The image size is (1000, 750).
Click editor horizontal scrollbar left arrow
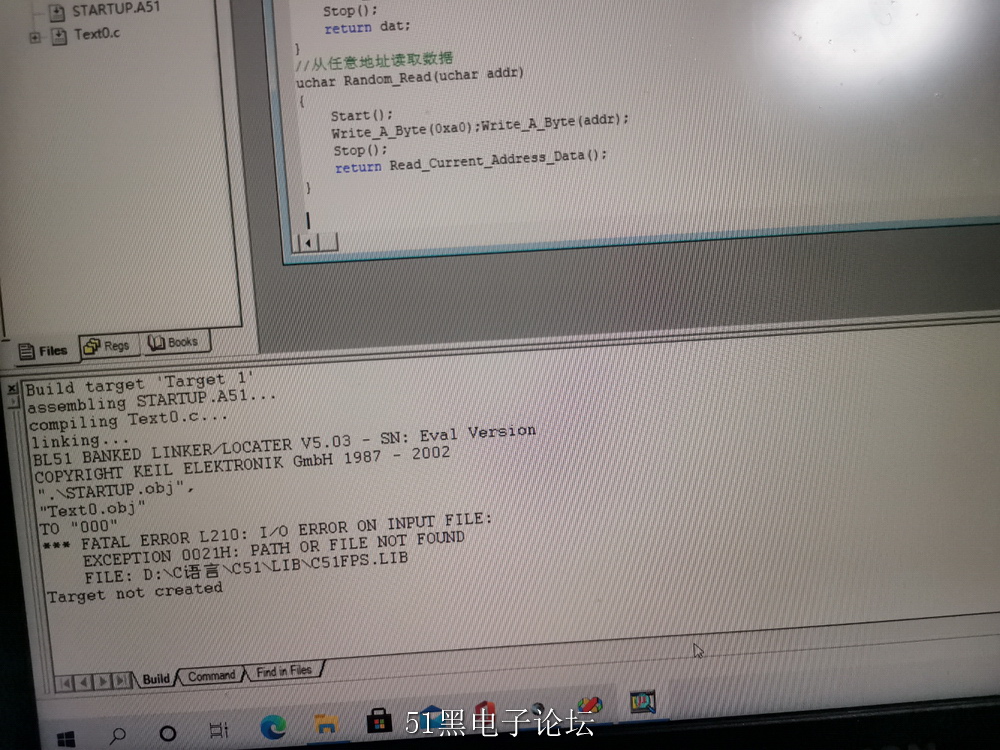pyautogui.click(x=308, y=242)
